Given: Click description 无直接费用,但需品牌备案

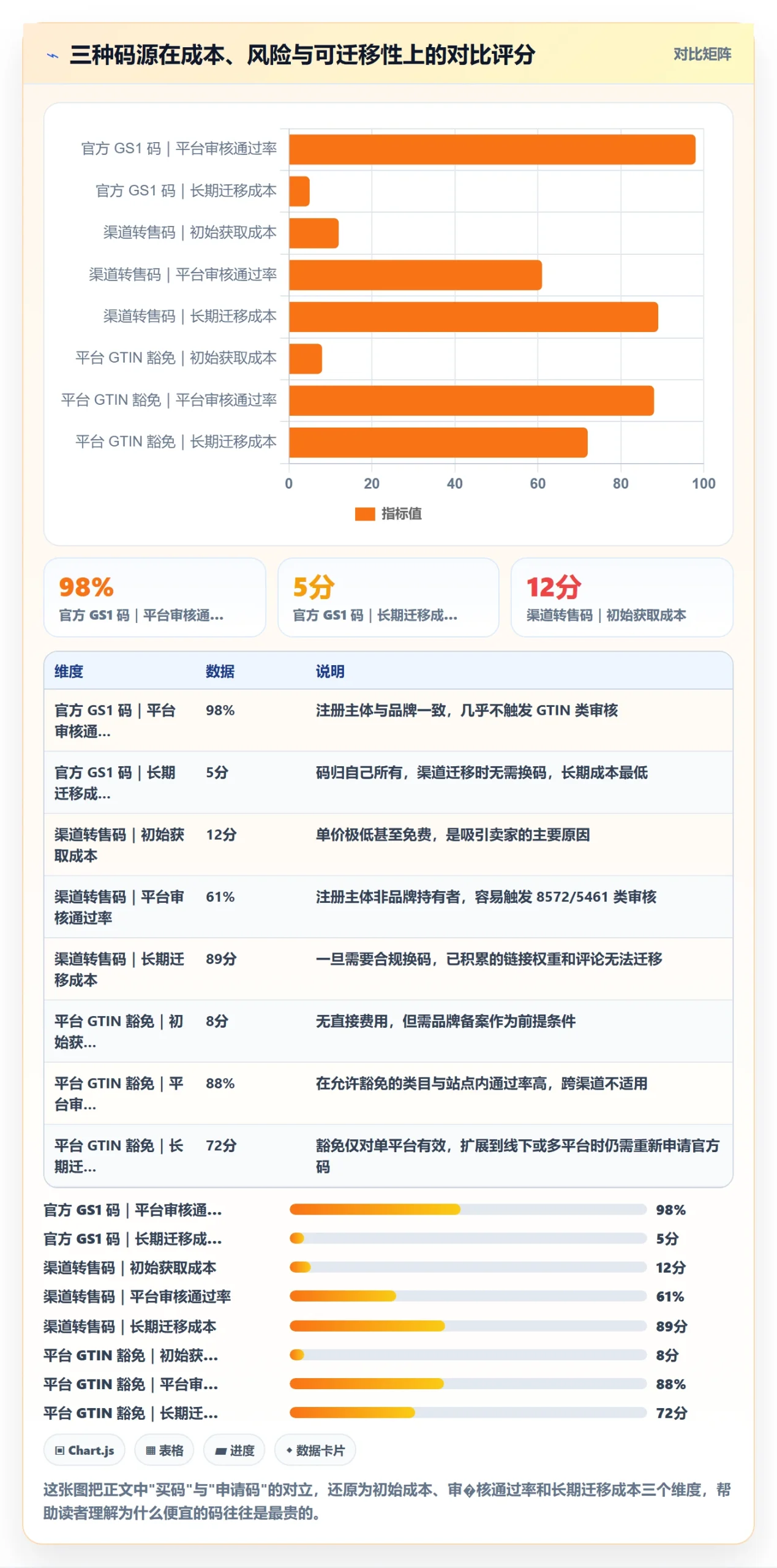Looking at the screenshot, I should pos(445,1022).
